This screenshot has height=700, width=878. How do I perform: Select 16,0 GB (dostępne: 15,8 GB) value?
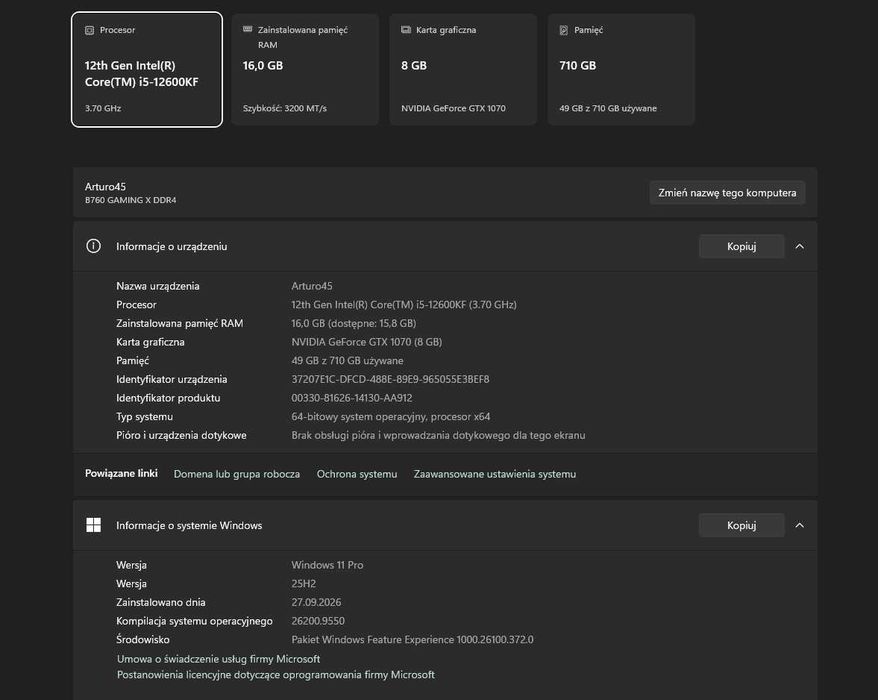[353, 323]
